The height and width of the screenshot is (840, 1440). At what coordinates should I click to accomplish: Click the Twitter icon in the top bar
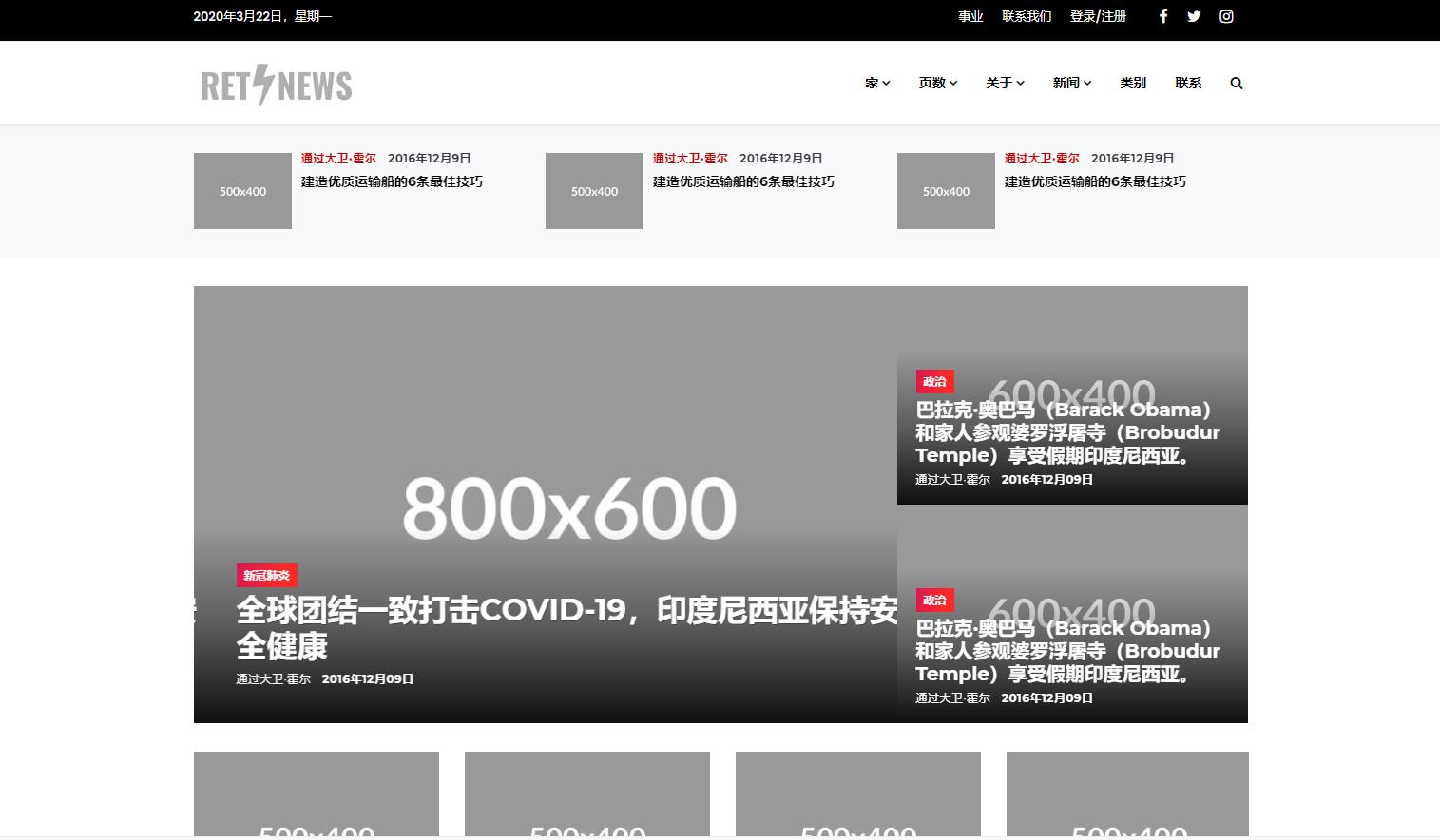click(x=1194, y=16)
